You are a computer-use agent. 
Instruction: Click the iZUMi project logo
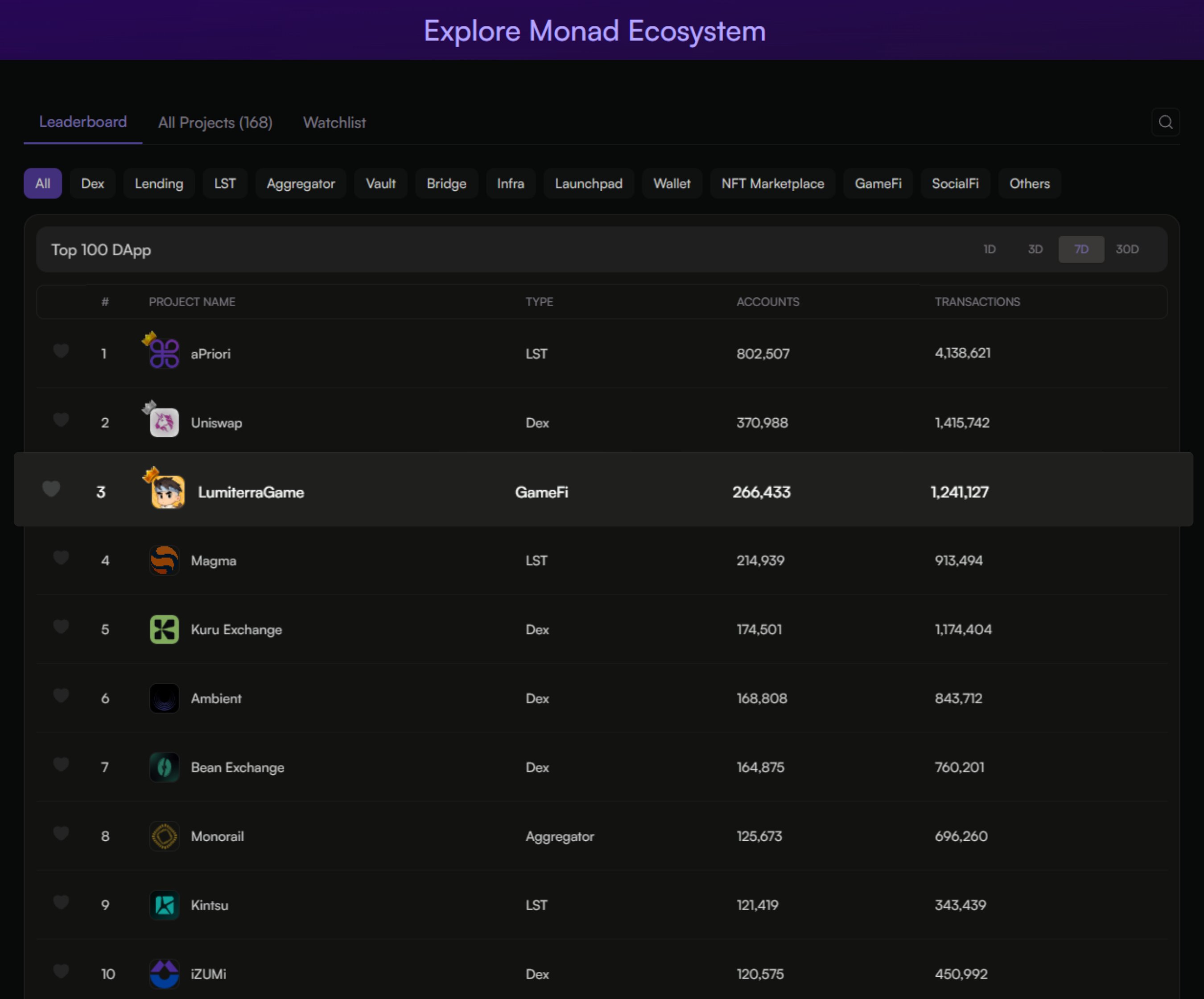click(164, 974)
